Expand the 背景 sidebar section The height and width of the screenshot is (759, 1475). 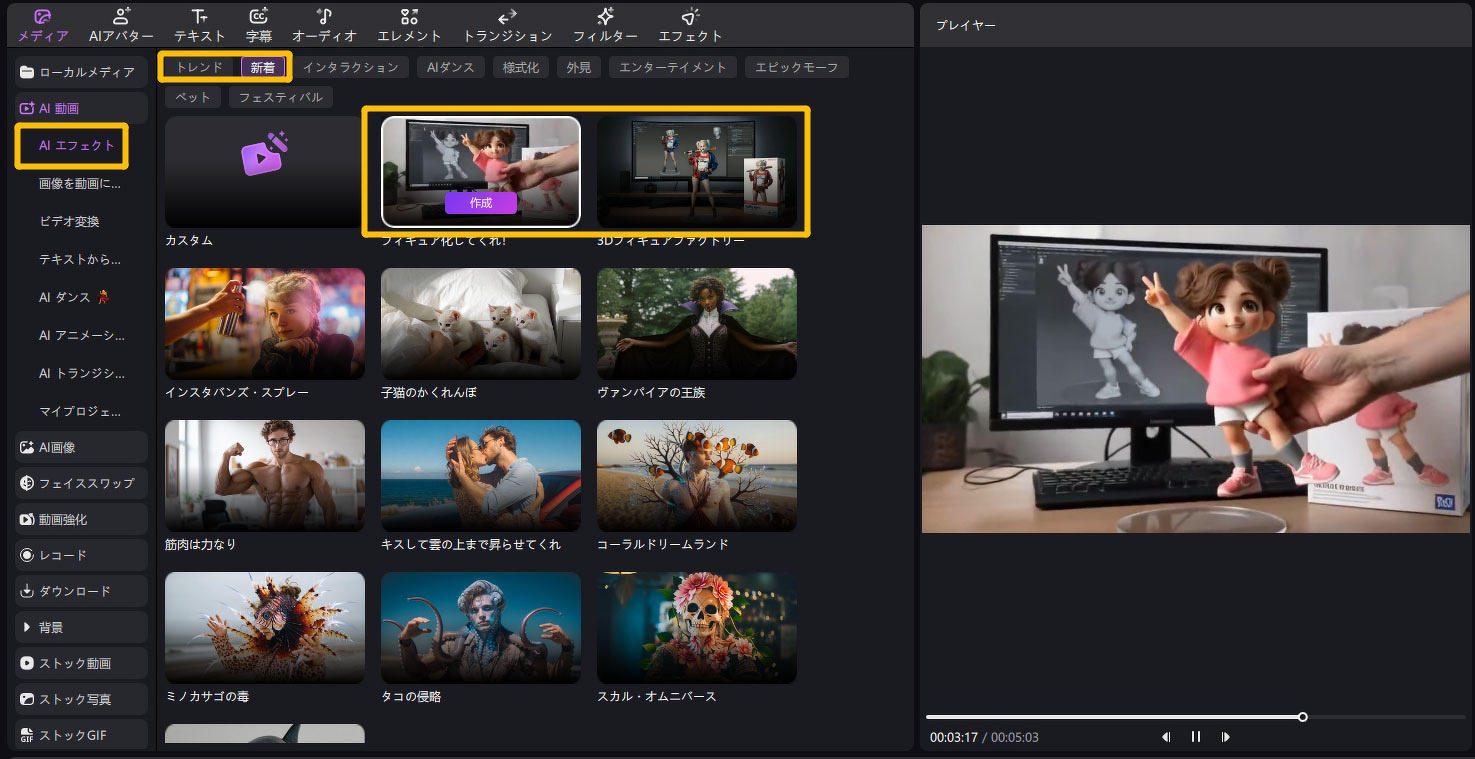(82, 627)
